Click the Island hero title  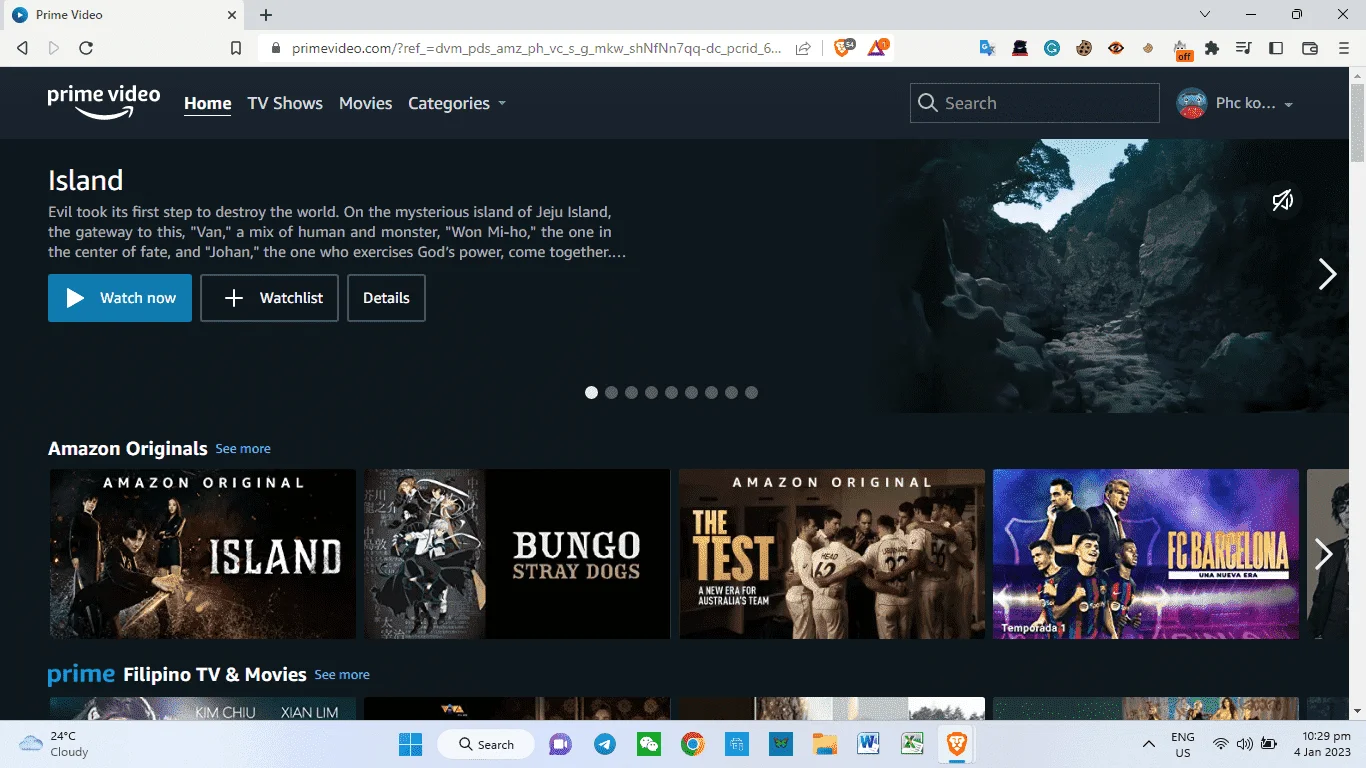click(x=85, y=180)
